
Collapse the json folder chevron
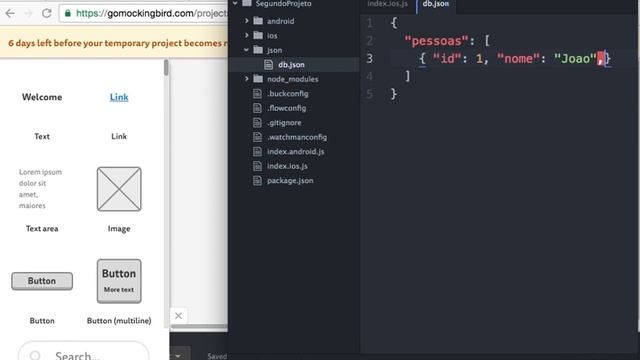pyautogui.click(x=247, y=50)
